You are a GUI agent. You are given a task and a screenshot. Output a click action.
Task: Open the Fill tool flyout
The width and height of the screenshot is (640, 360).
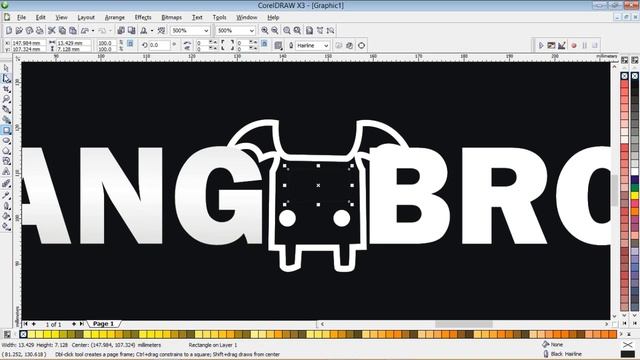coord(6,216)
